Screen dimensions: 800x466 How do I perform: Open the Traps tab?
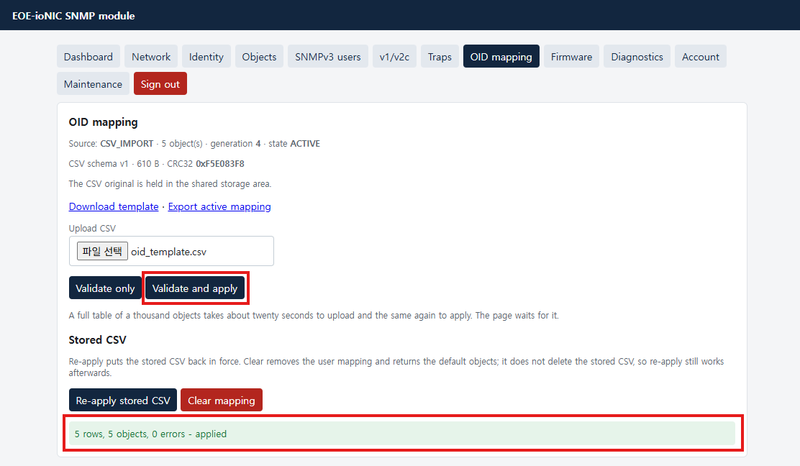pos(440,57)
